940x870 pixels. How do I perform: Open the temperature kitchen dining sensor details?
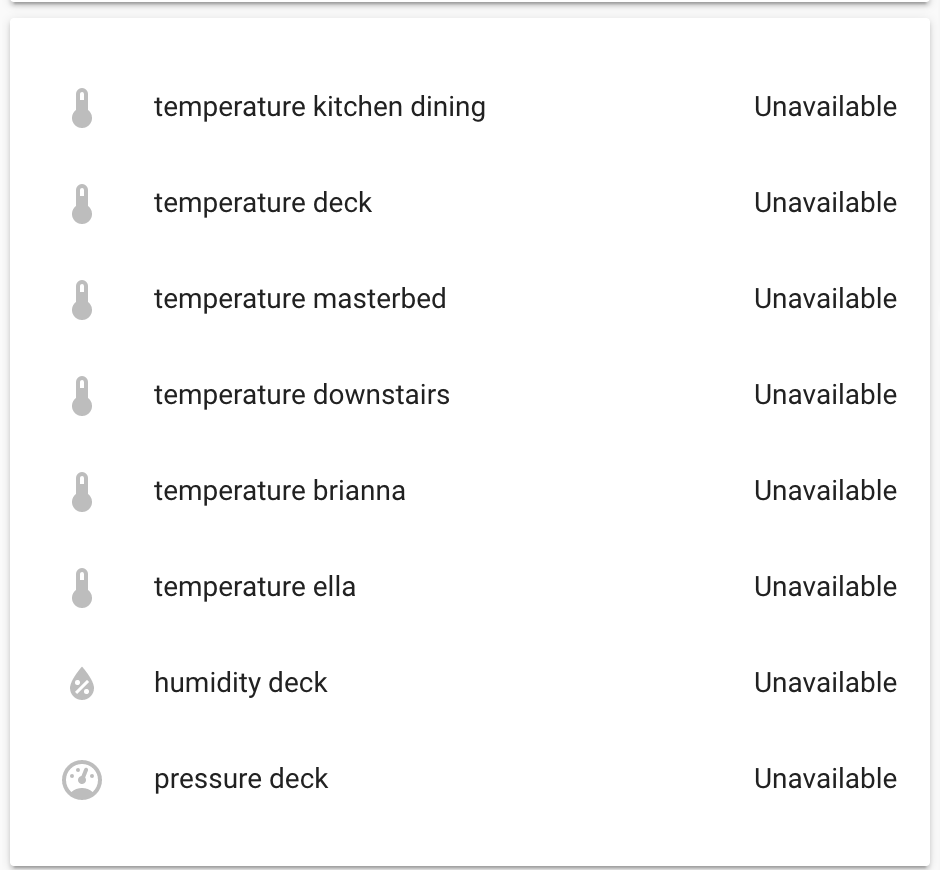pyautogui.click(x=319, y=107)
